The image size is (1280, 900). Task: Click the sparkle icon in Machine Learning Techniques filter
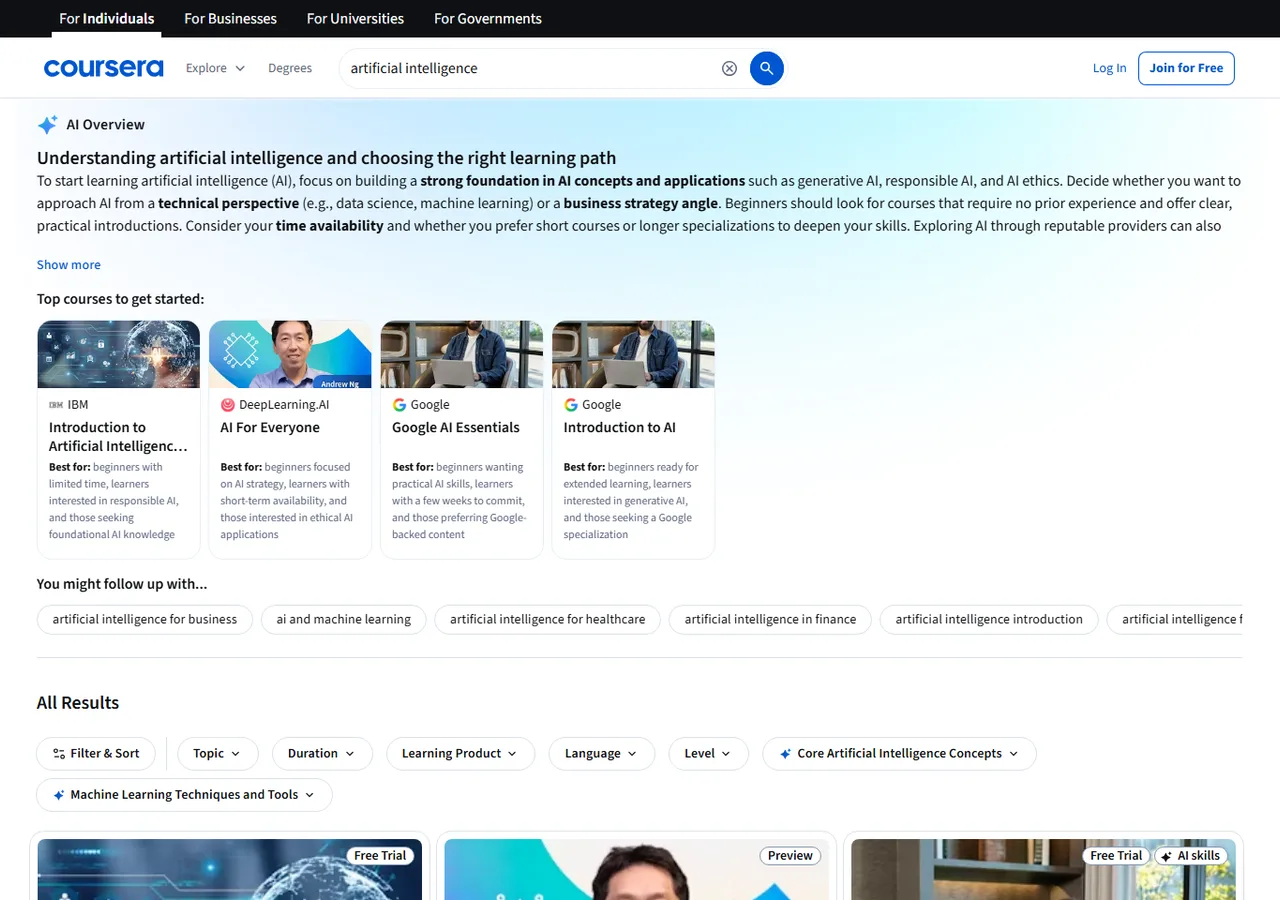(60, 795)
